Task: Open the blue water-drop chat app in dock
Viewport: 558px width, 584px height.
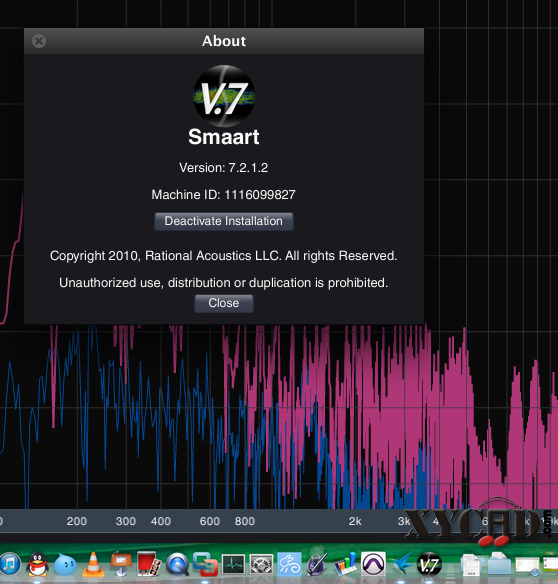Action: [65, 564]
